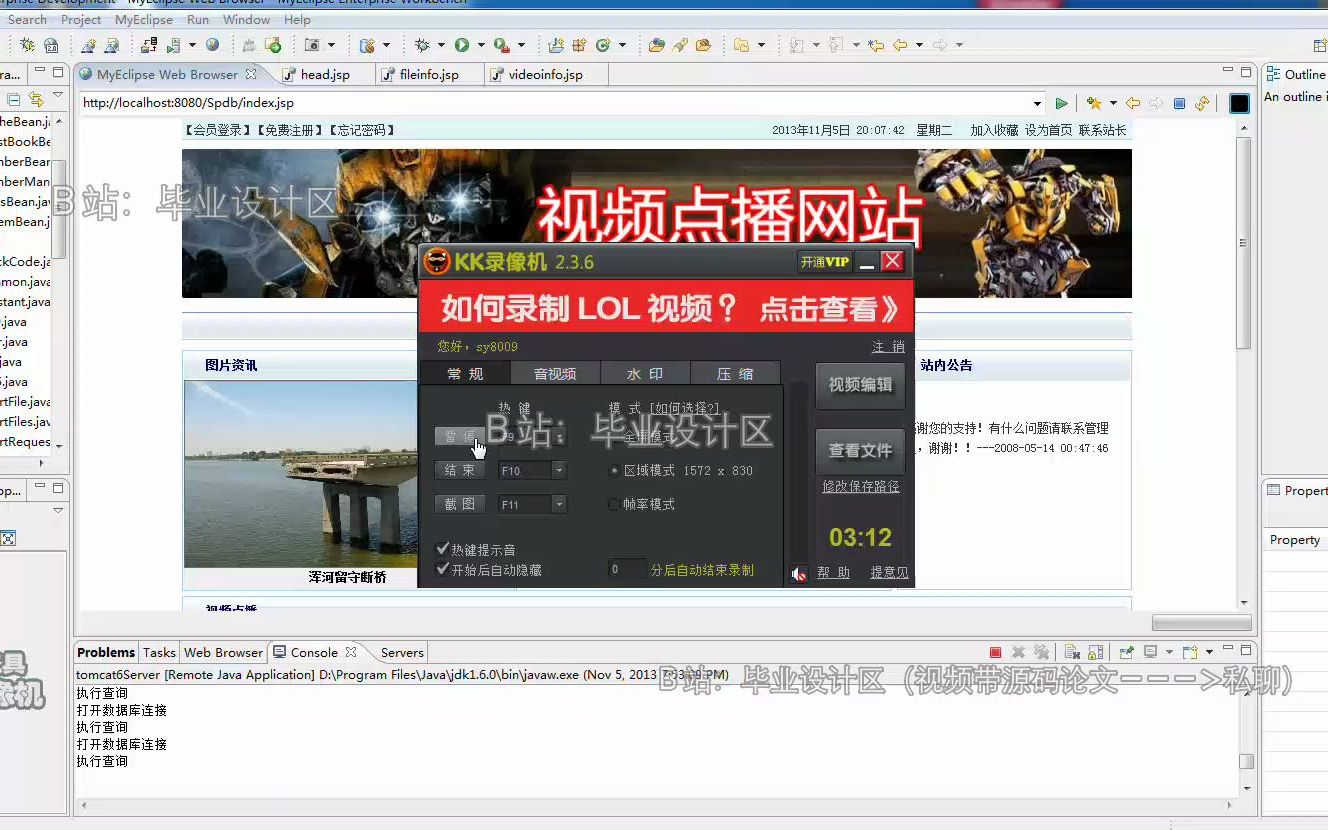Screen dimensions: 1328x830
Task: Click in the browser URL address field
Action: (556, 103)
